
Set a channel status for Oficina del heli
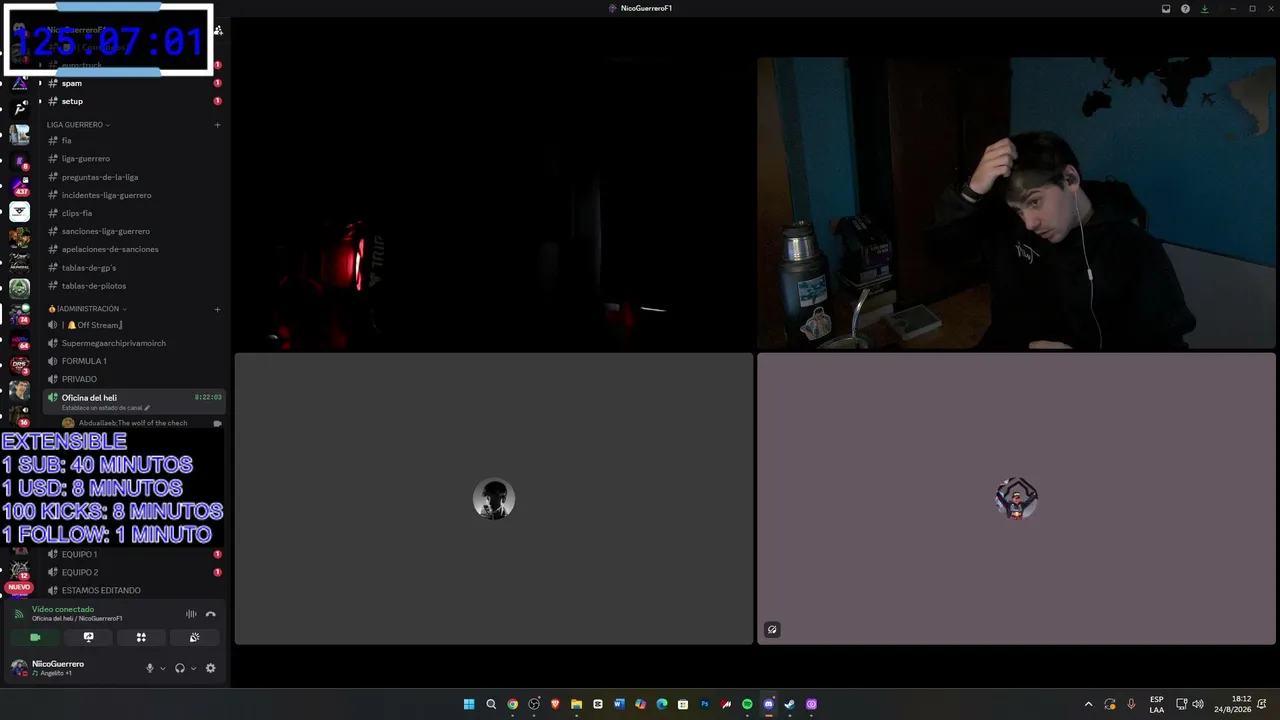pyautogui.click(x=105, y=408)
